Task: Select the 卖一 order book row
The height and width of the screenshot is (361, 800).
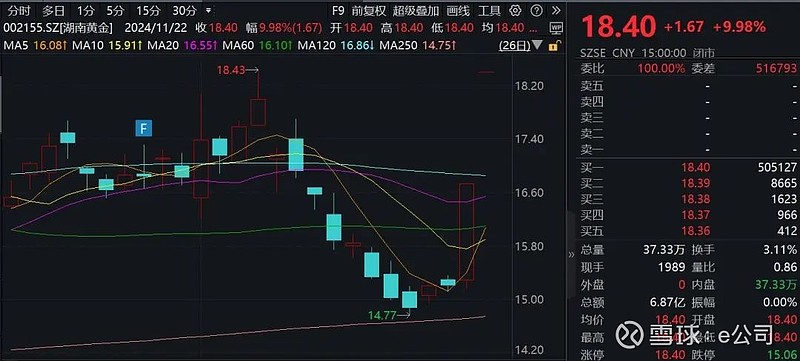Action: pyautogui.click(x=689, y=149)
